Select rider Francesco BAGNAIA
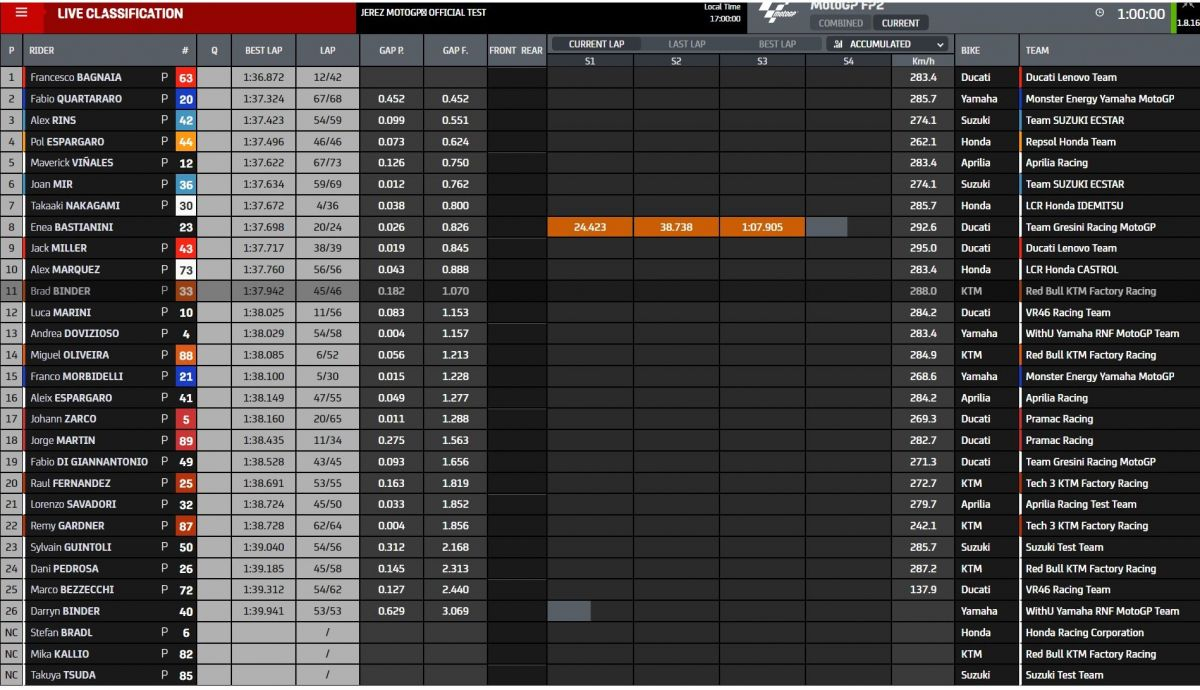 [77, 77]
